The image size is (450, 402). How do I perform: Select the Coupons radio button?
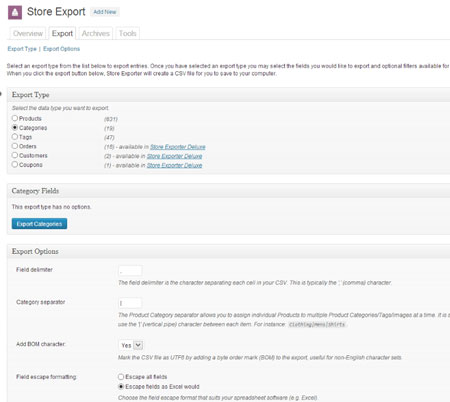point(15,164)
